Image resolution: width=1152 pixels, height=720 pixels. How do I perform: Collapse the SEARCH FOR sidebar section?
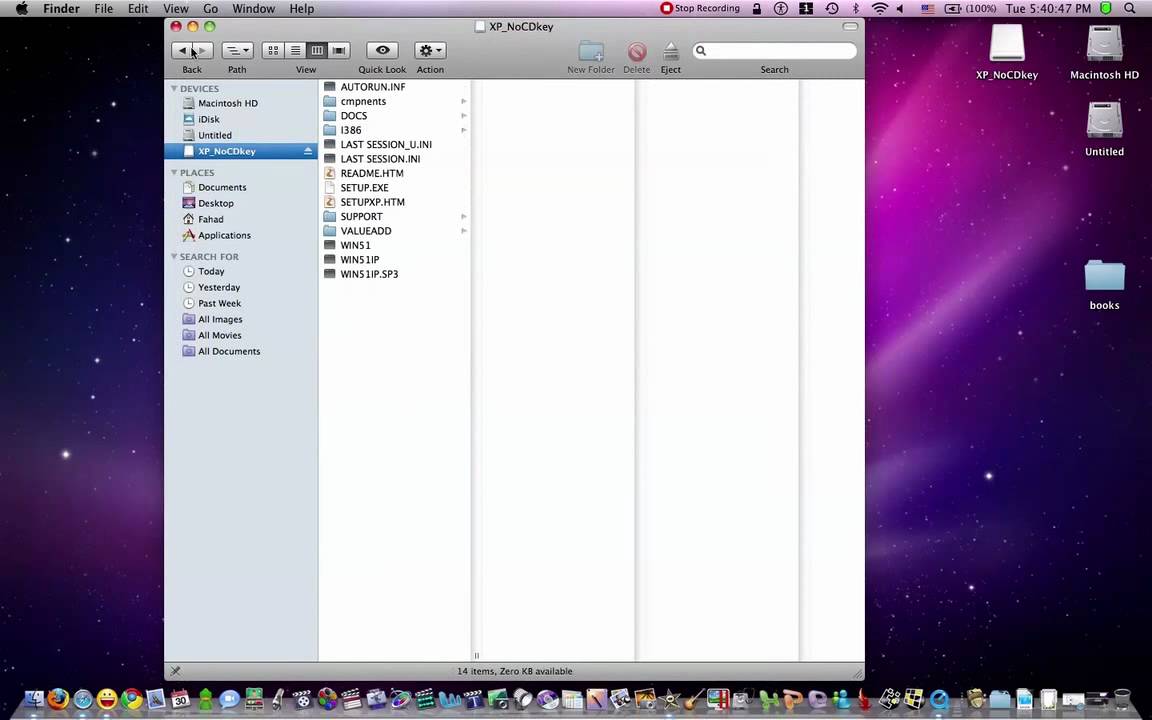(174, 256)
